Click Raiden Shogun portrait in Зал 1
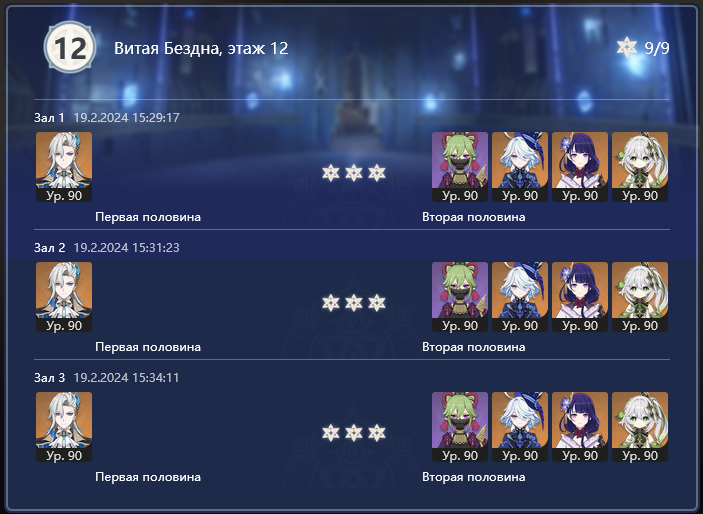Viewport: 703px width, 514px height. click(x=580, y=166)
